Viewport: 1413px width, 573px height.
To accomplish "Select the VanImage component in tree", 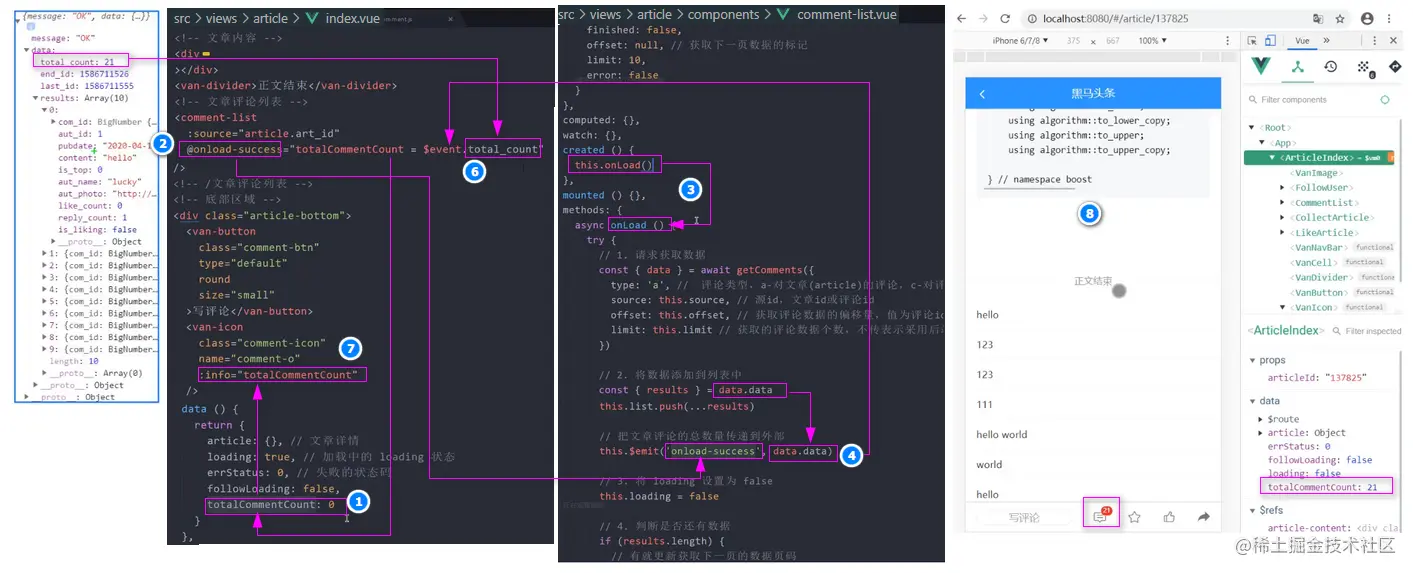I will click(1314, 173).
